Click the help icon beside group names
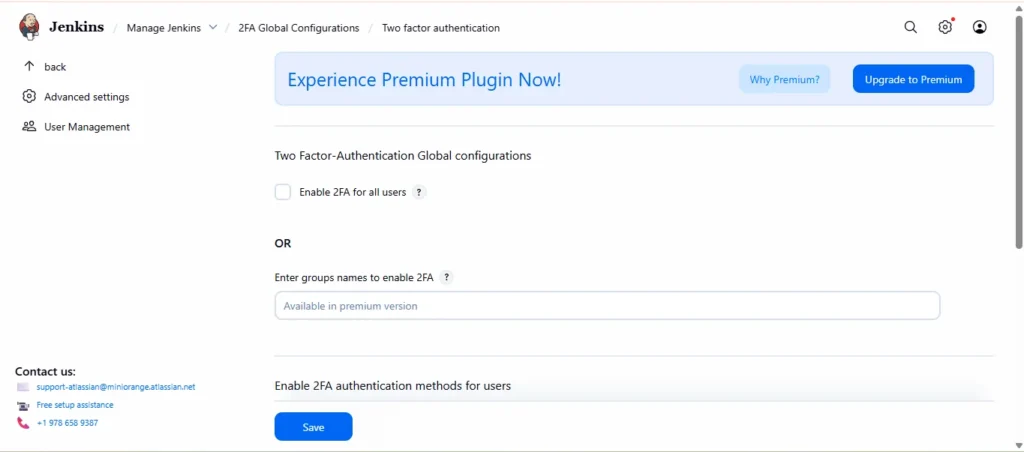The height and width of the screenshot is (452, 1024). click(x=446, y=277)
